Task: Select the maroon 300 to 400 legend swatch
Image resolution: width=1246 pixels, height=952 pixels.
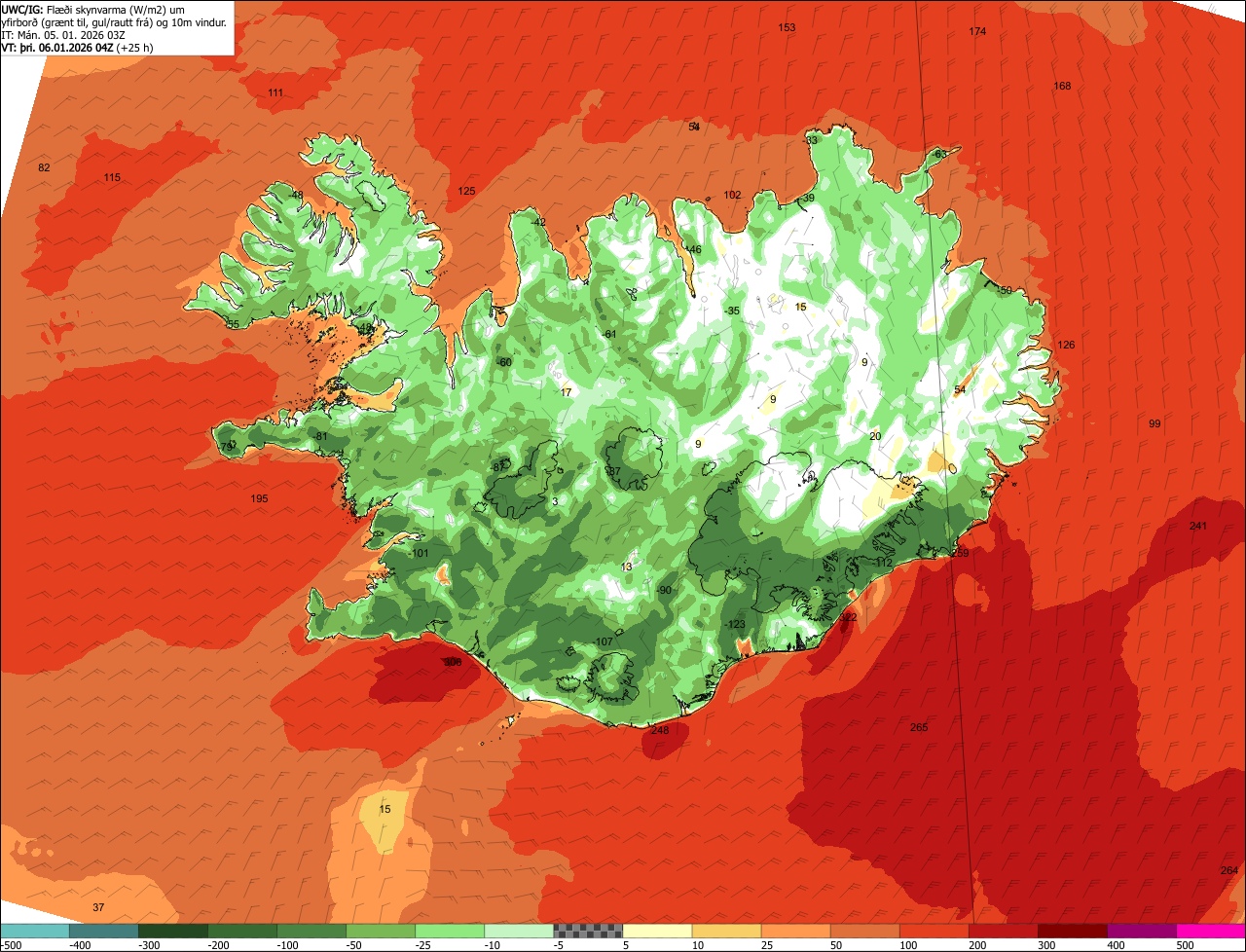Action: click(1073, 930)
